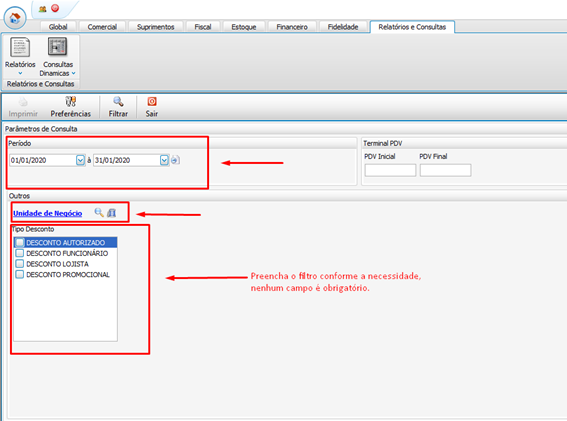Click the Imprimir printer icon
The width and height of the screenshot is (567, 421).
[x=23, y=102]
